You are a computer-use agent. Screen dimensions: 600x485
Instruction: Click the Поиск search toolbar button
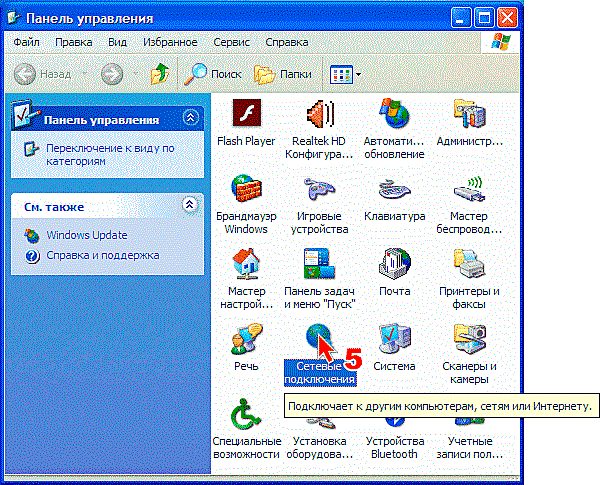pyautogui.click(x=213, y=74)
